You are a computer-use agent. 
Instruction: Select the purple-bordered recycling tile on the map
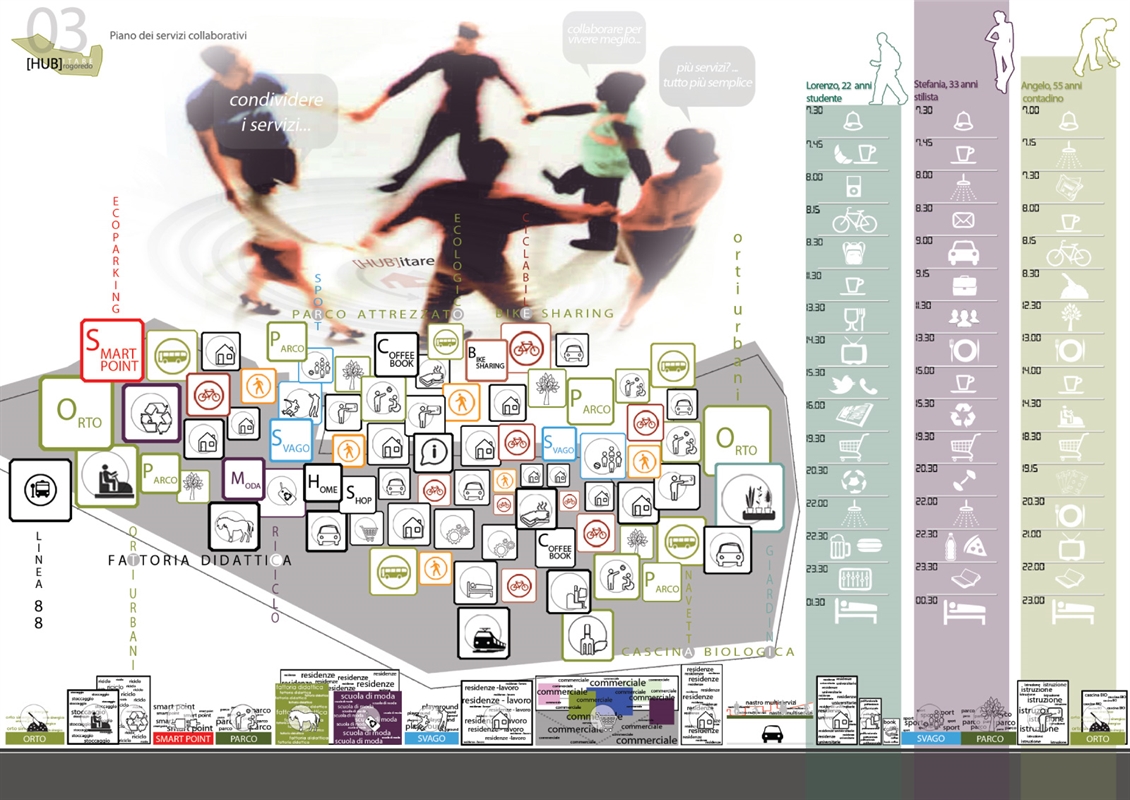(x=152, y=413)
